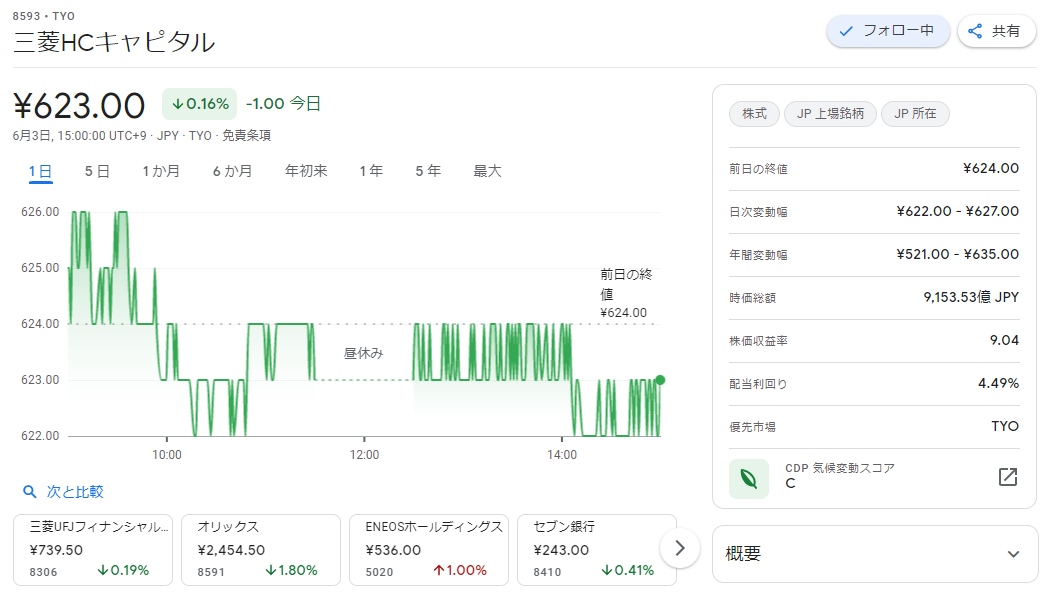
Task: Open the ENEOSホールディングス stock card
Action: 429,550
